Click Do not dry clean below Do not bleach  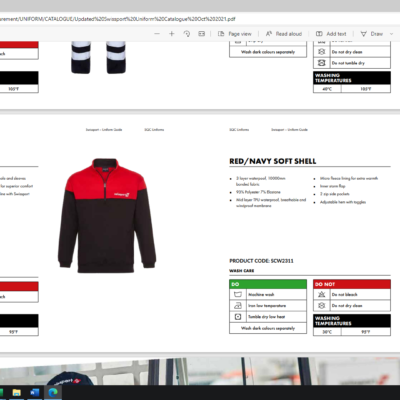(x=347, y=306)
